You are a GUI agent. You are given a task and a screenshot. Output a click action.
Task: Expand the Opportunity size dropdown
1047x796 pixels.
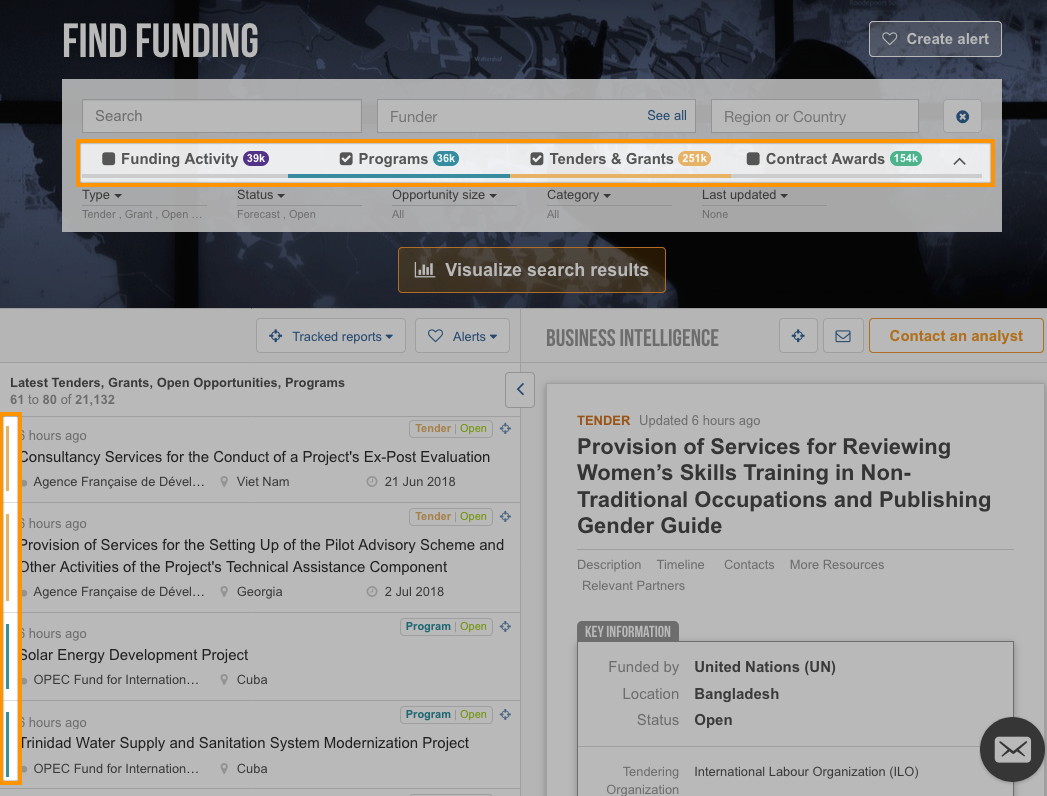[x=445, y=195]
